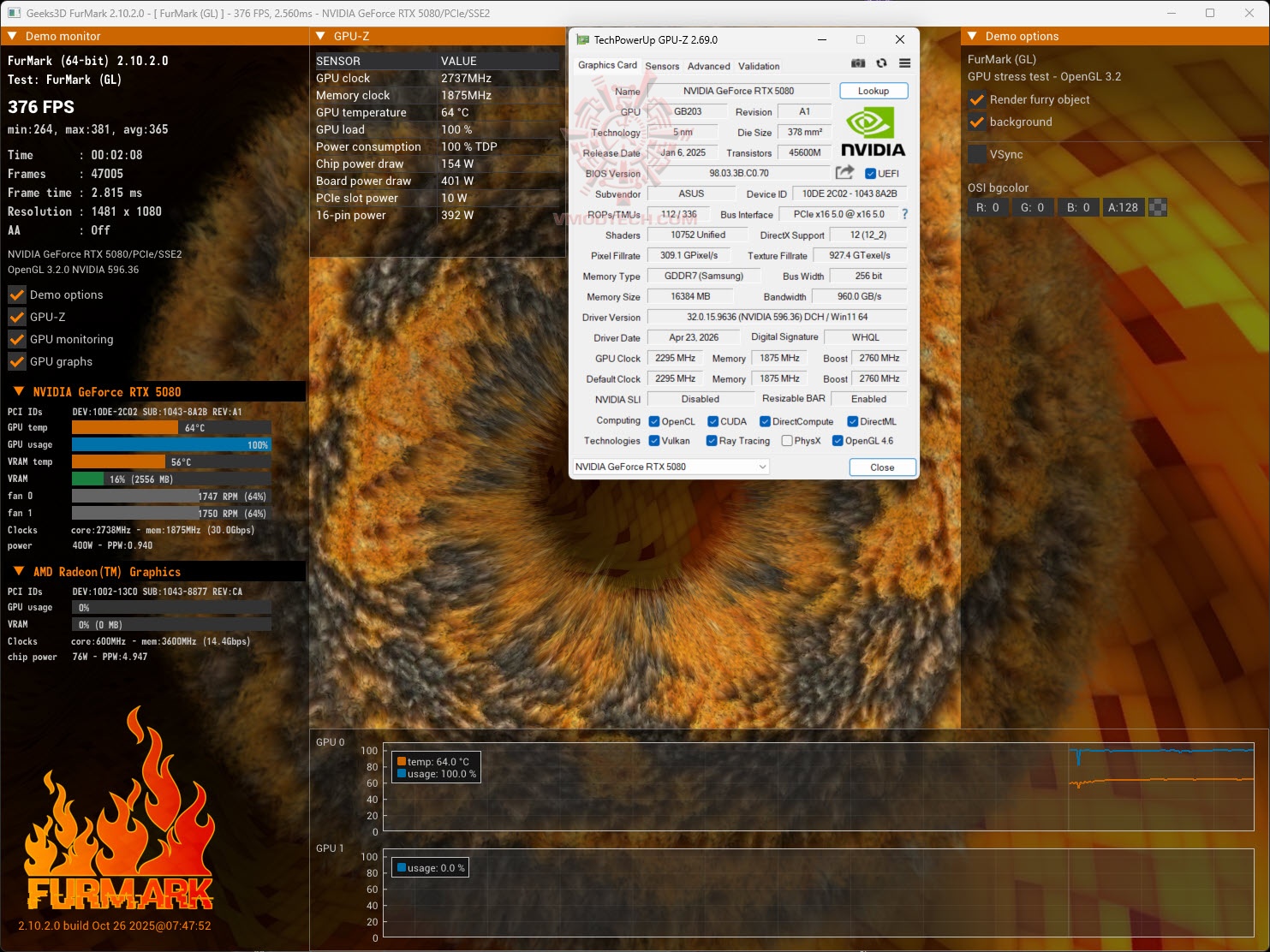Click the Ray Tracing checkbox

712,441
